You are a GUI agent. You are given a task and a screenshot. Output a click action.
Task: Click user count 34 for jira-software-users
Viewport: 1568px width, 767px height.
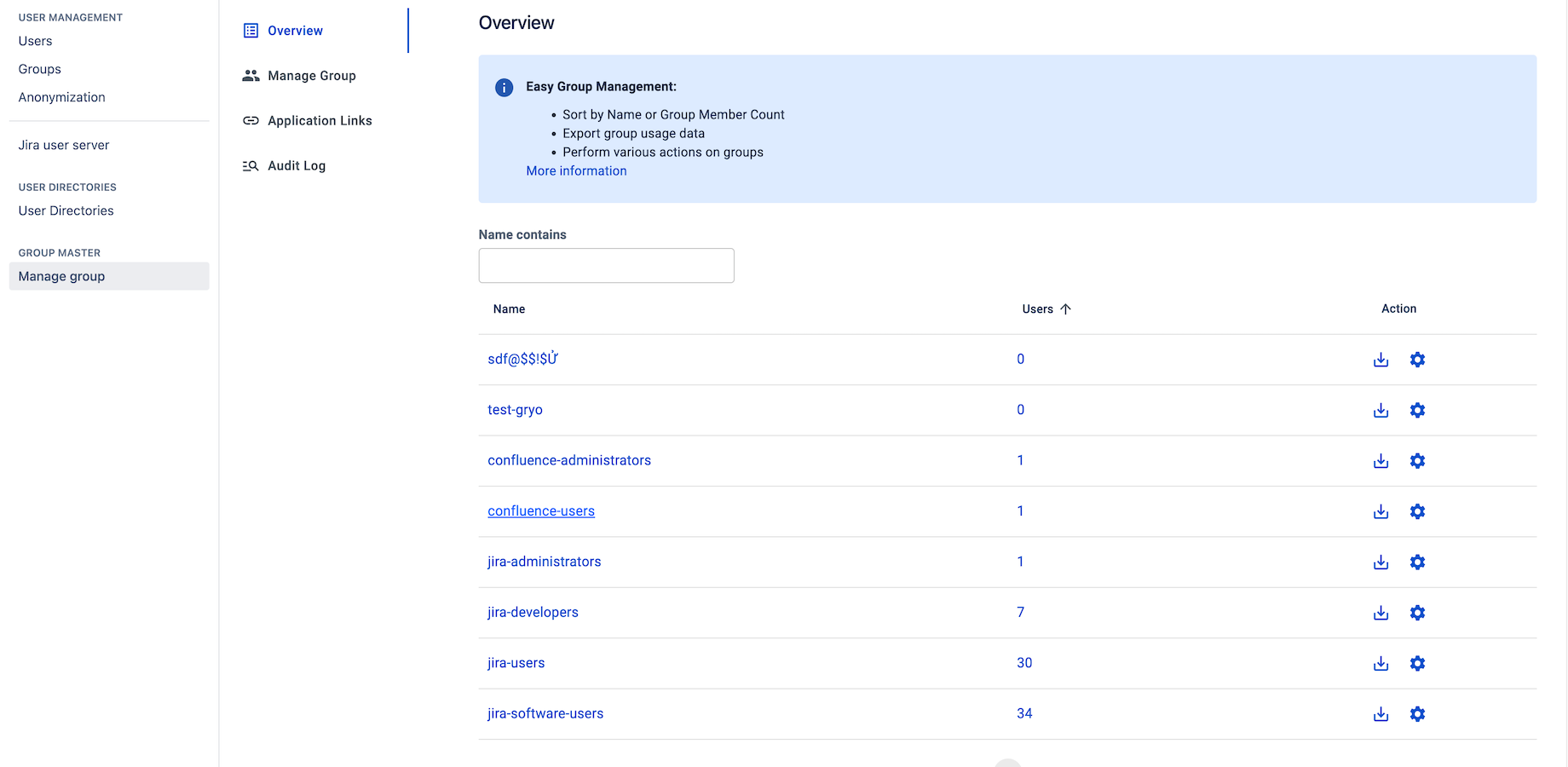(1024, 714)
